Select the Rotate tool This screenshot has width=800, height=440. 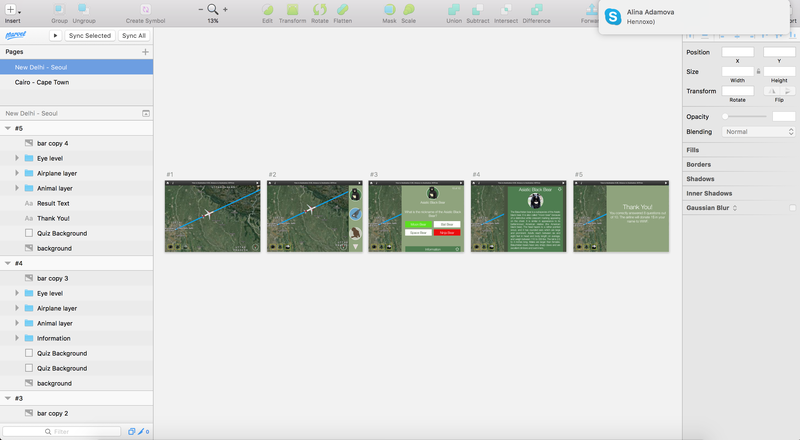pyautogui.click(x=319, y=9)
